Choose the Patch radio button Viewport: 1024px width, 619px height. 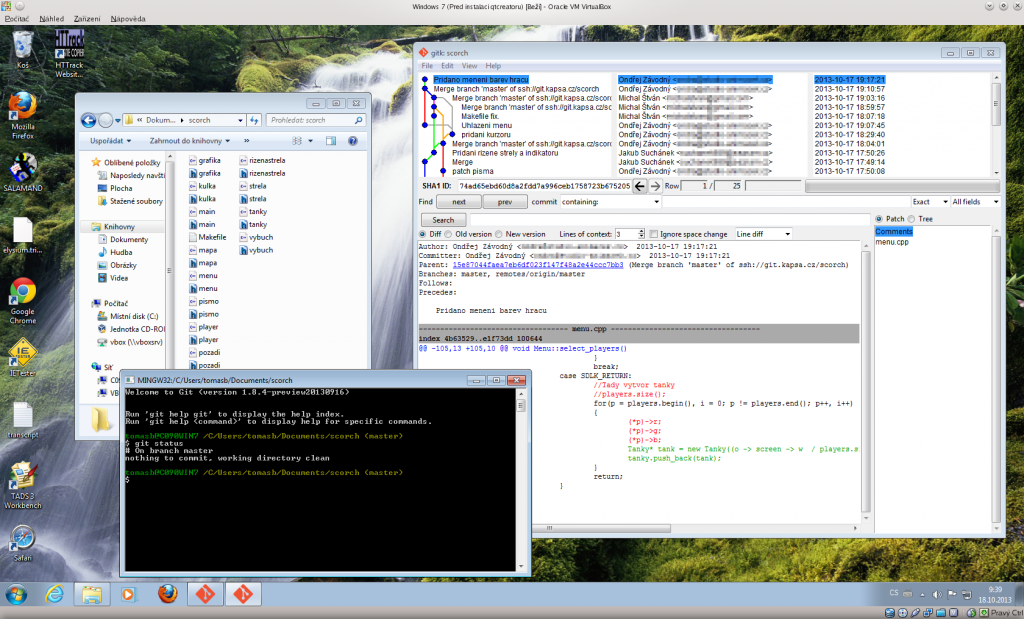(x=879, y=219)
